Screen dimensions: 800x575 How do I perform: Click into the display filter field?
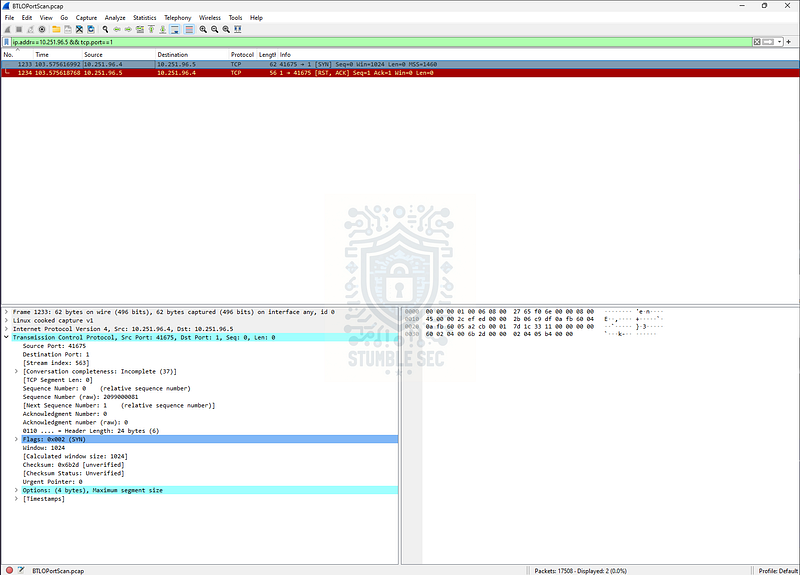point(382,42)
